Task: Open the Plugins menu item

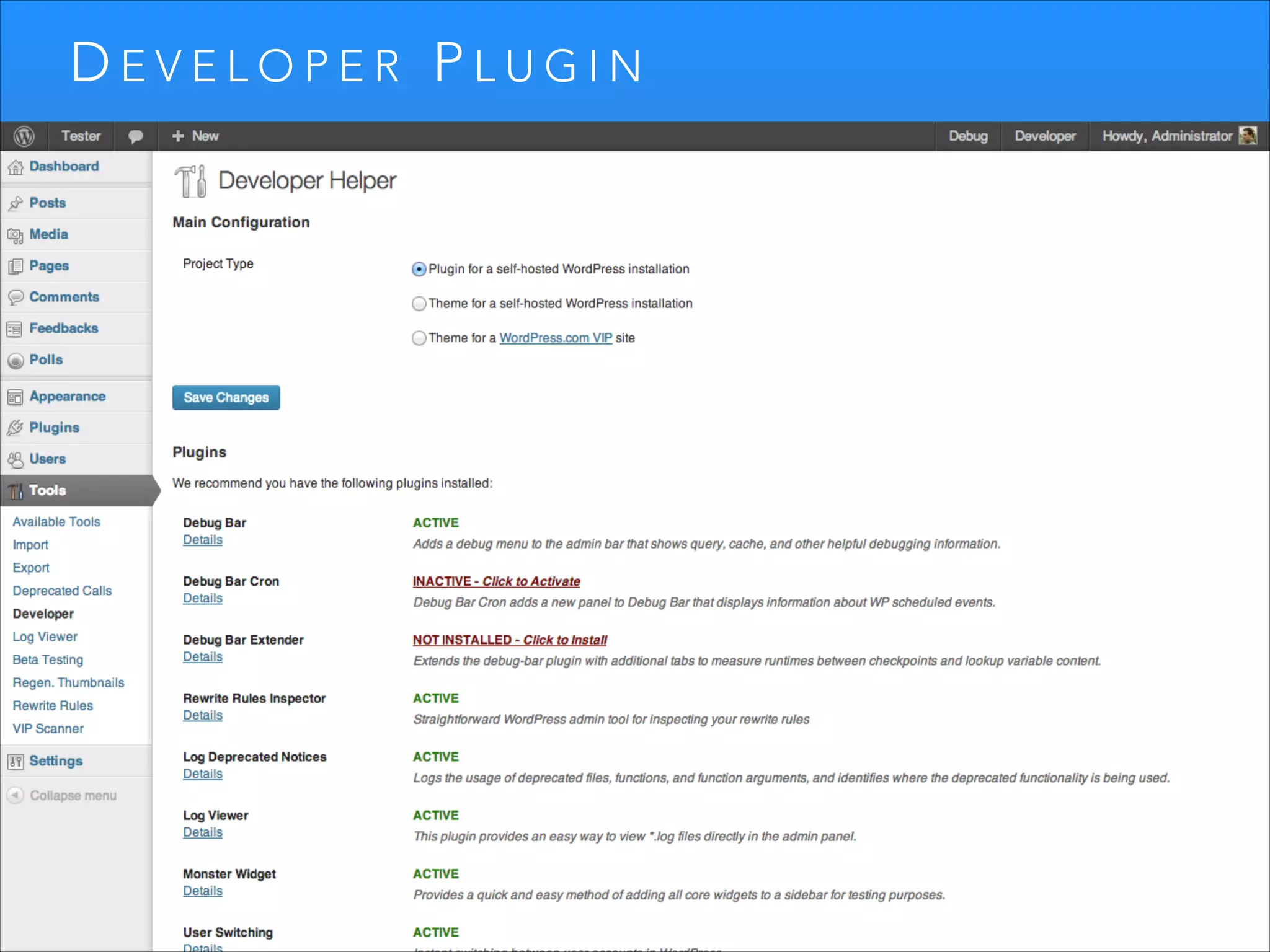Action: click(x=55, y=428)
